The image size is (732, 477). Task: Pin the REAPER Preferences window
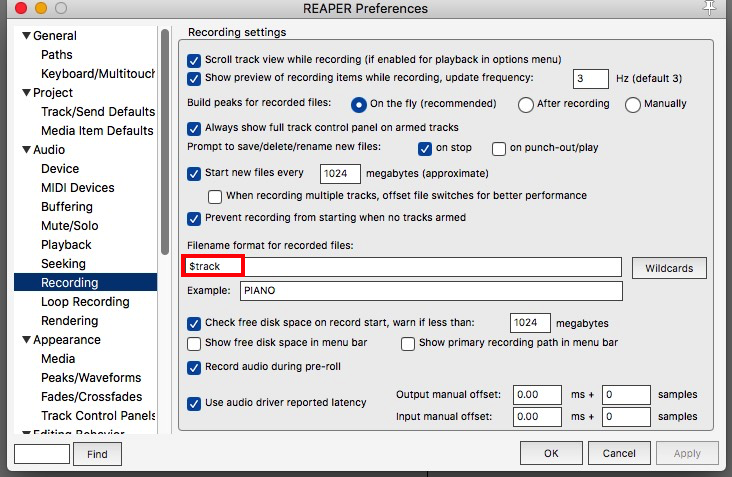click(709, 7)
